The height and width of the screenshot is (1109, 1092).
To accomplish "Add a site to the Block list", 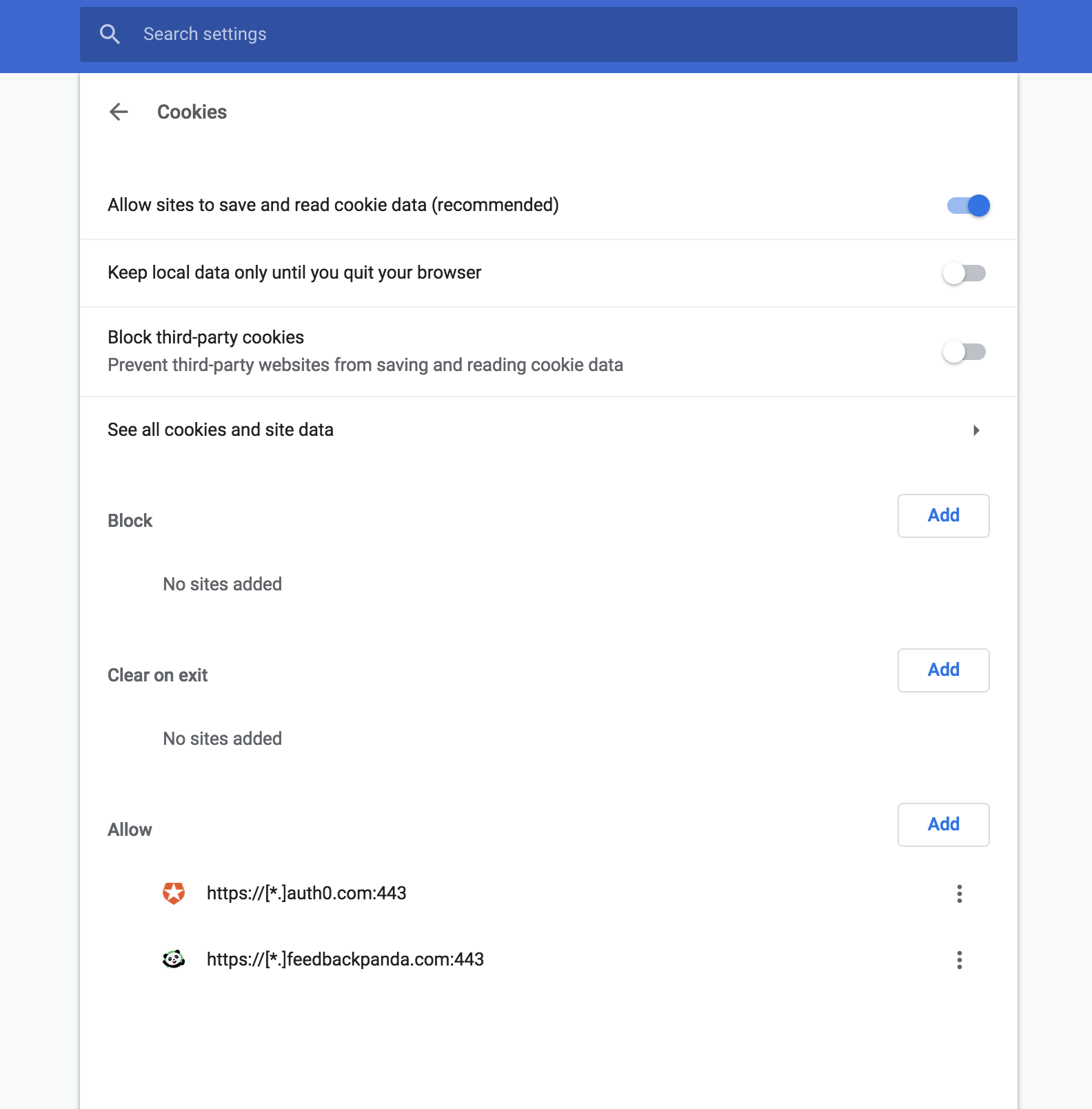I will [x=943, y=516].
